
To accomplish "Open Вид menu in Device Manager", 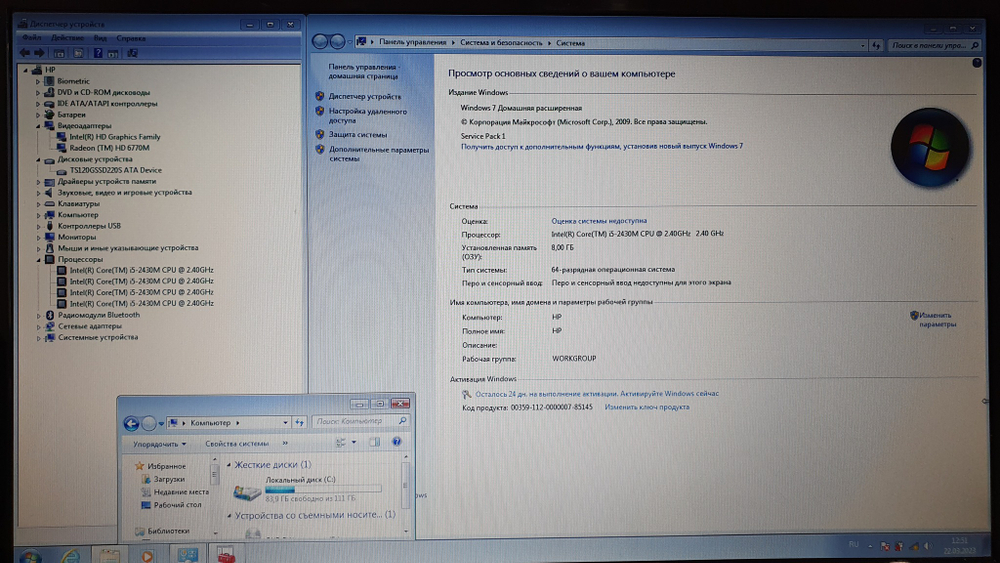I will 100,38.
